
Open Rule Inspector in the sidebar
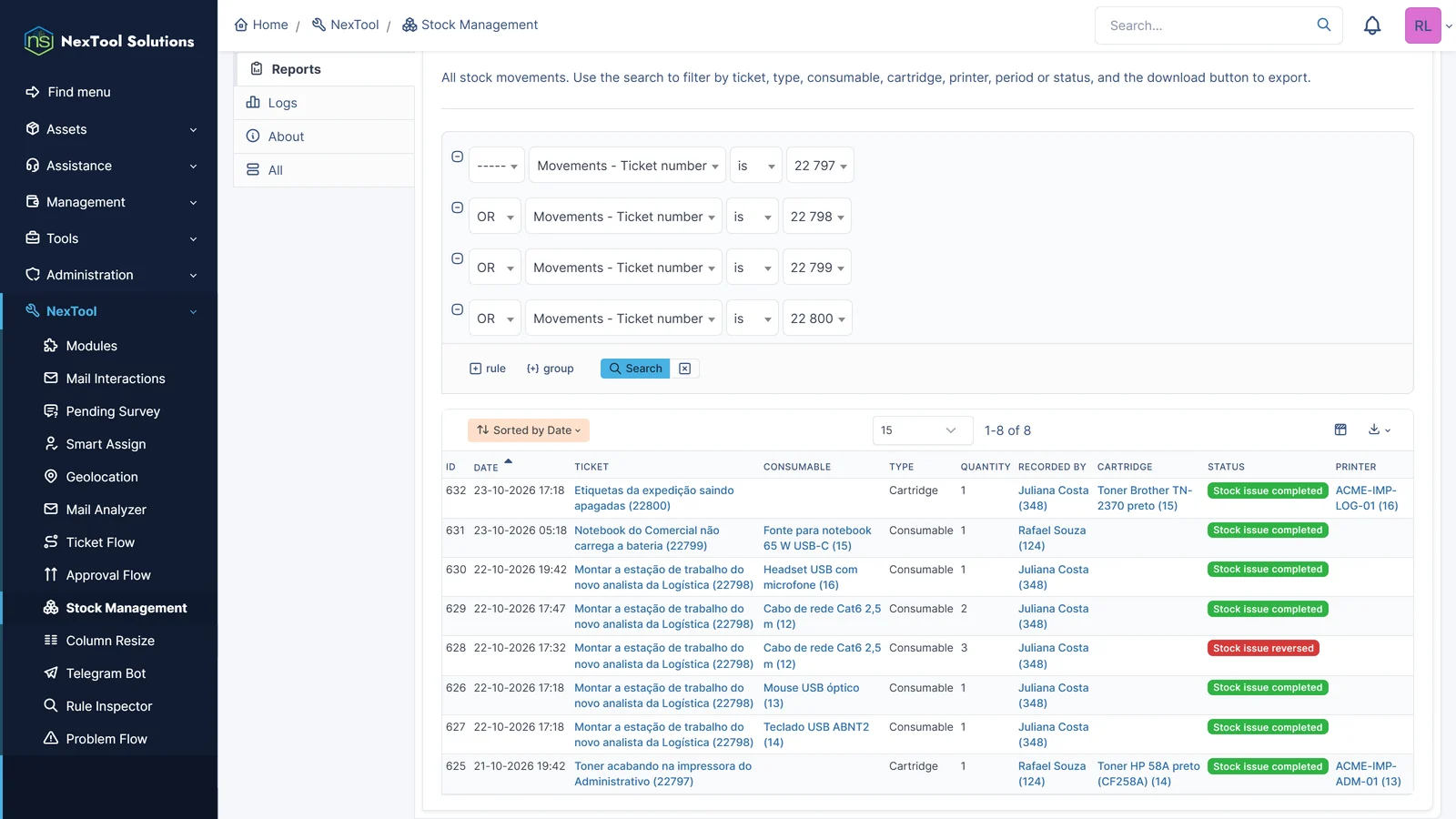109,706
